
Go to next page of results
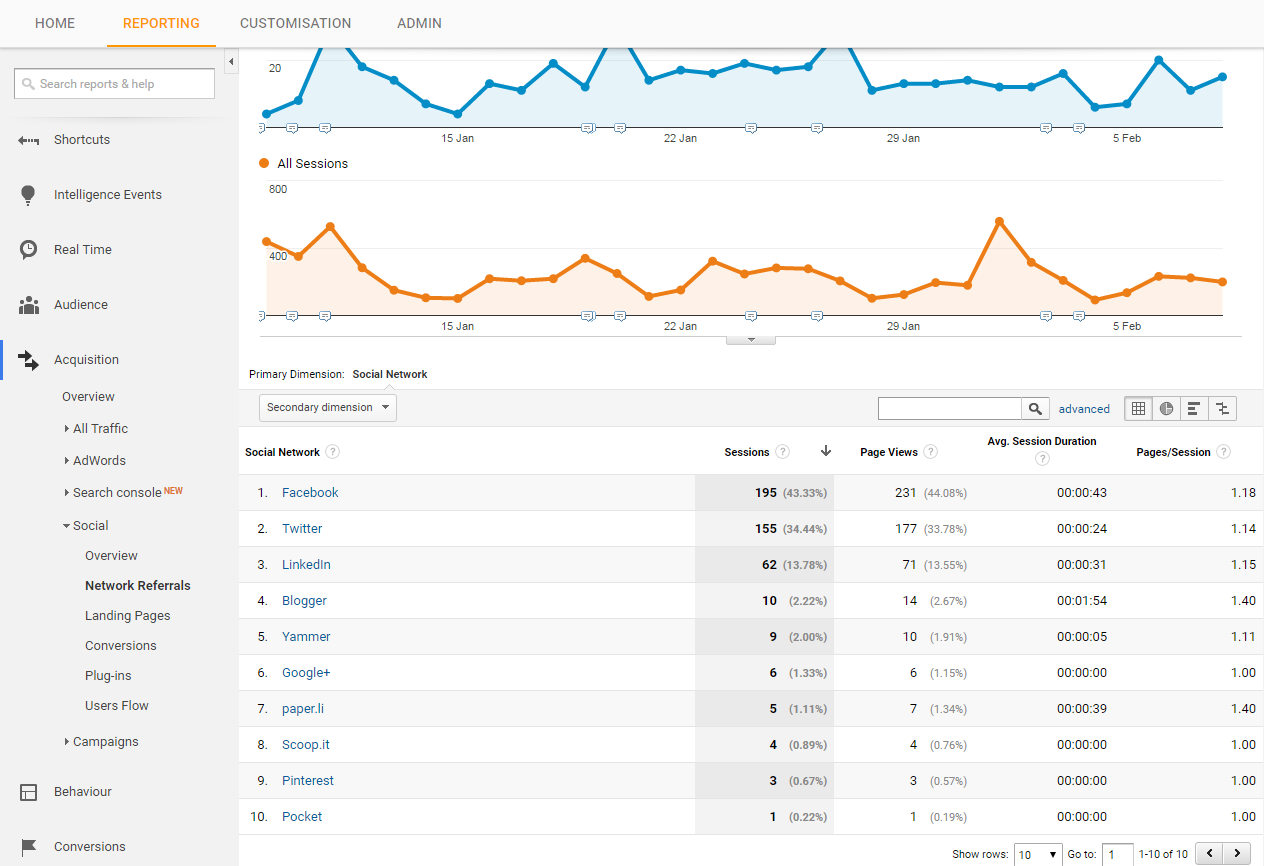click(x=1238, y=854)
